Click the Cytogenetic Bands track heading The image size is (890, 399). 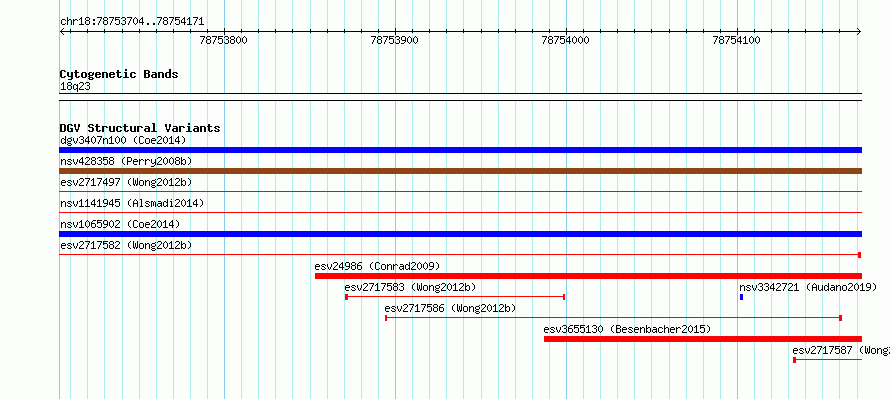119,74
